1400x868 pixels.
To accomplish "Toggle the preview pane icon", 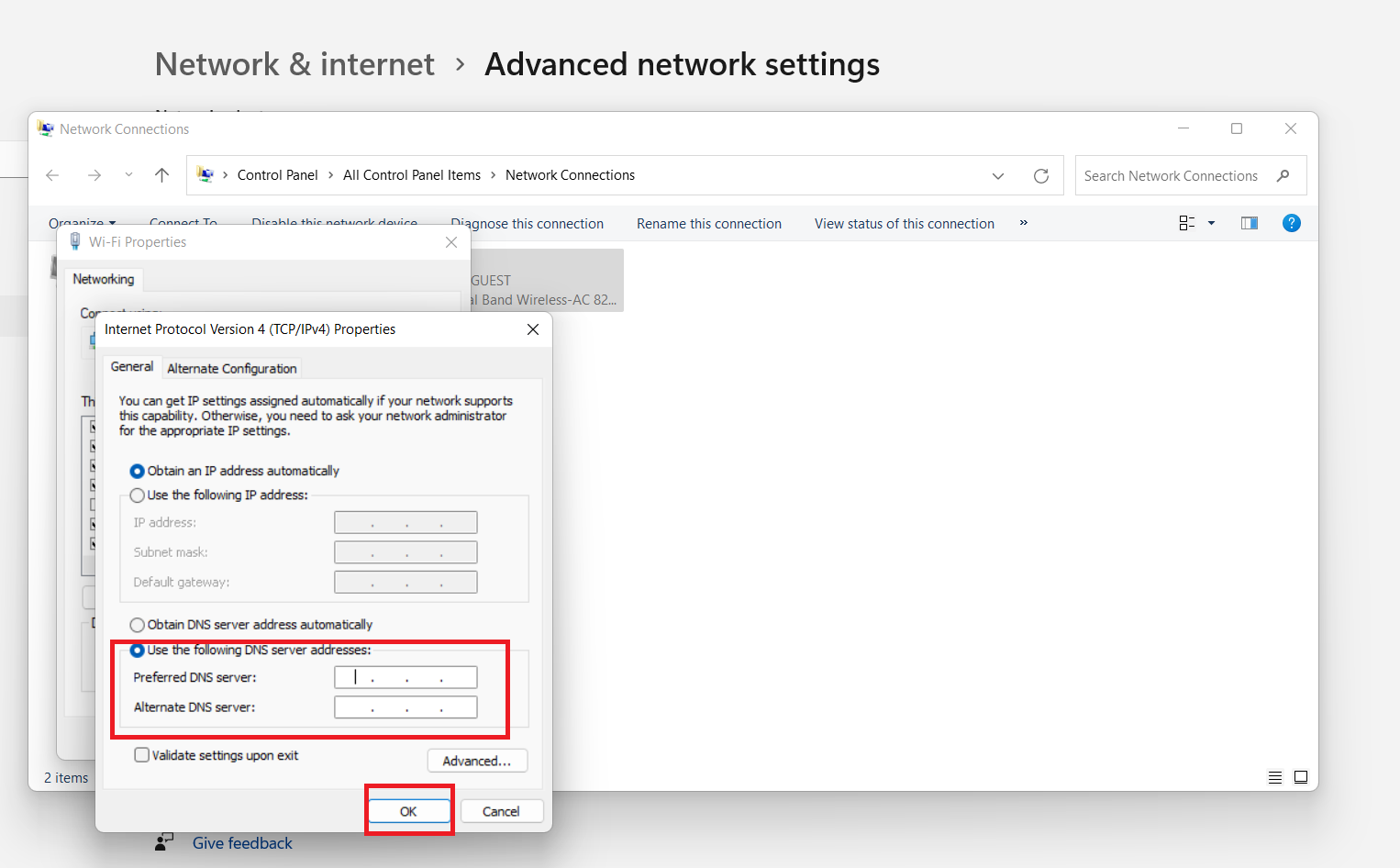I will pos(1250,223).
